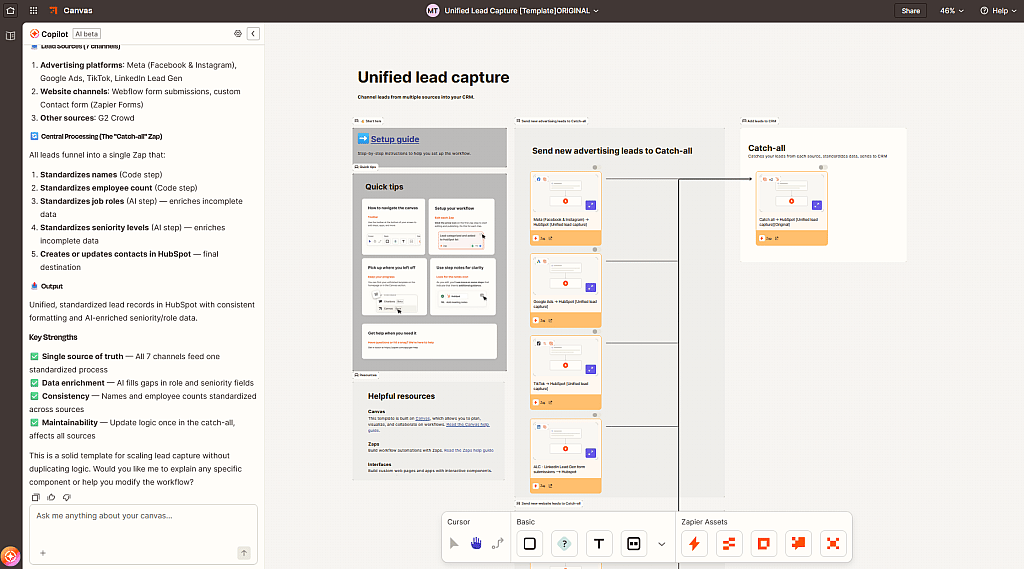
Task: Open 'Setup your workflow' tip card
Action: (x=462, y=227)
